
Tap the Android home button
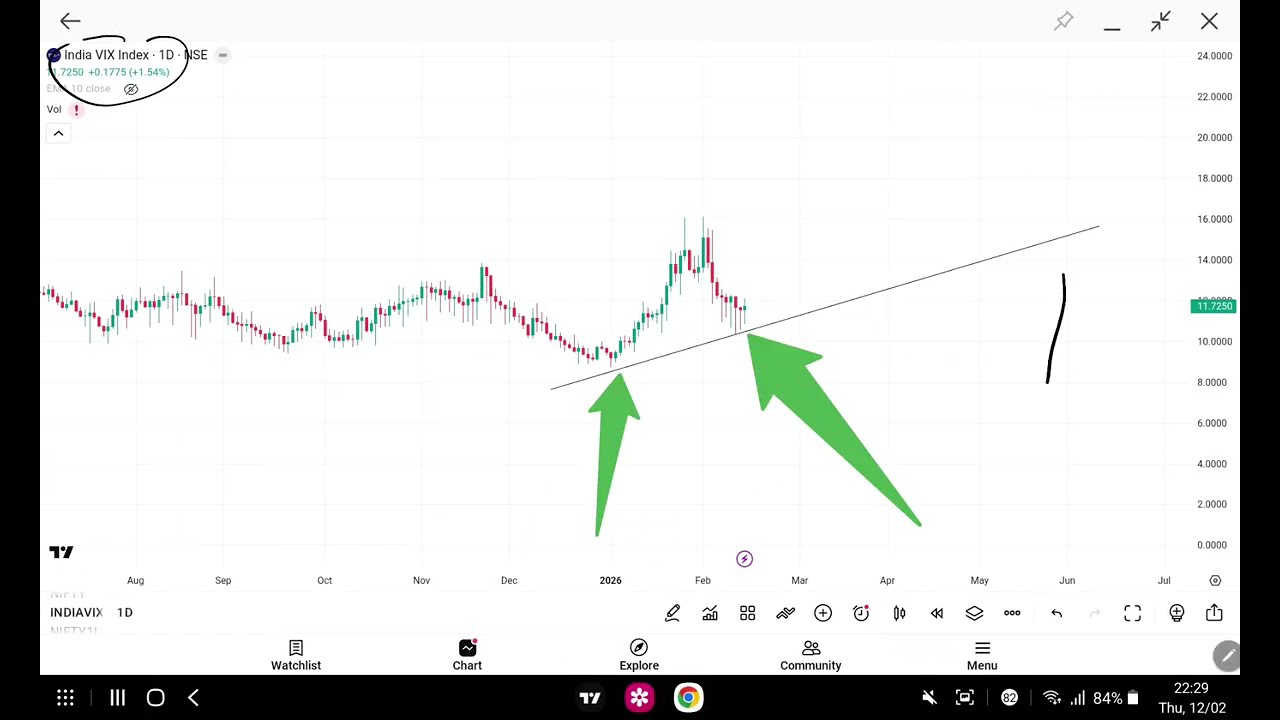155,698
